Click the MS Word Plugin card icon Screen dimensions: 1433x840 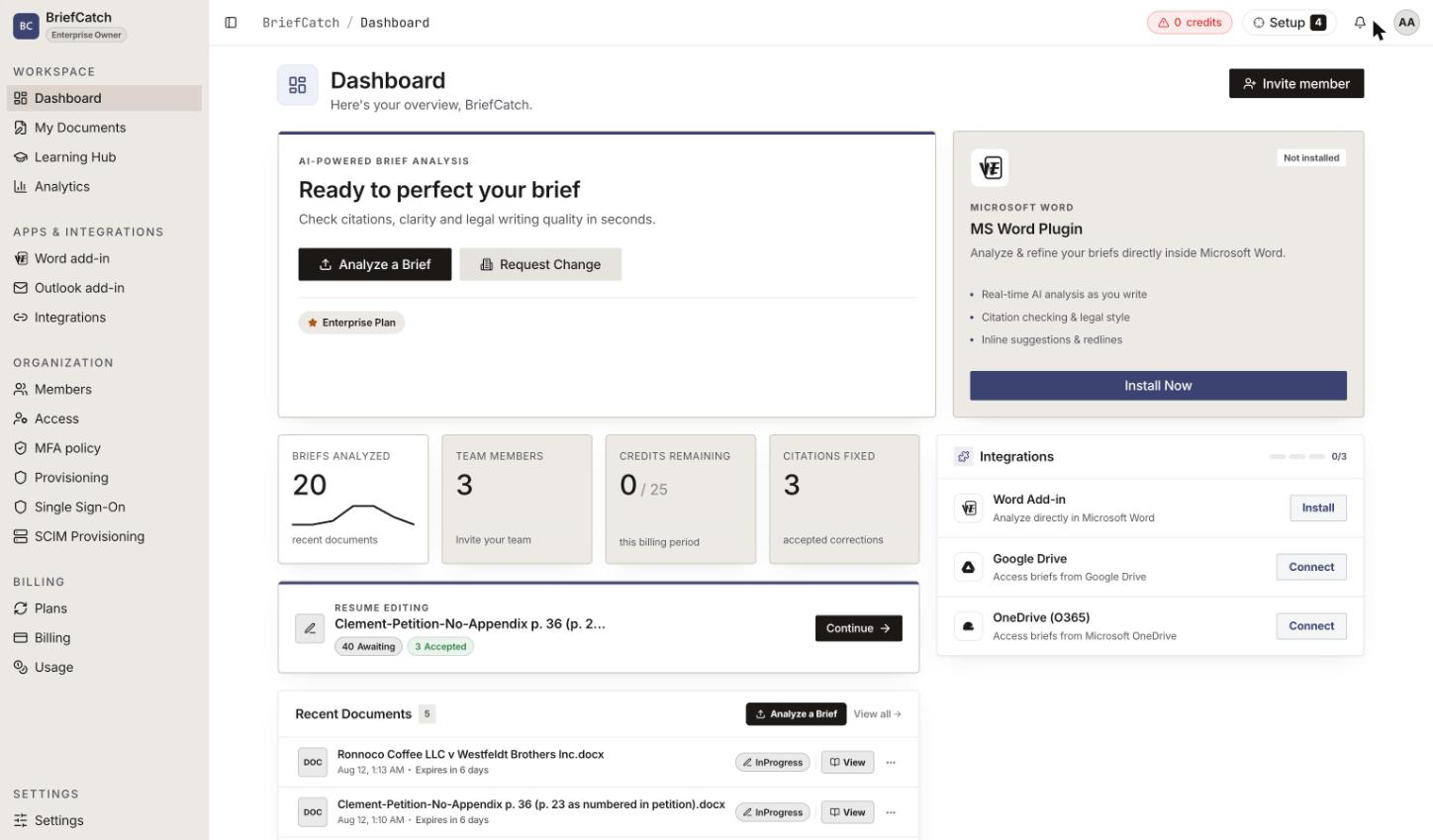tap(990, 168)
